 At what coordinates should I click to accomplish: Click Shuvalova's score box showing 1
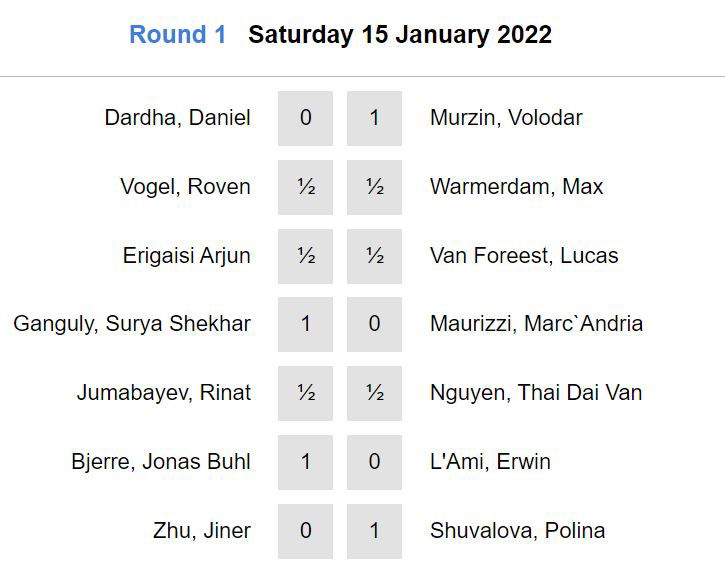tap(374, 531)
